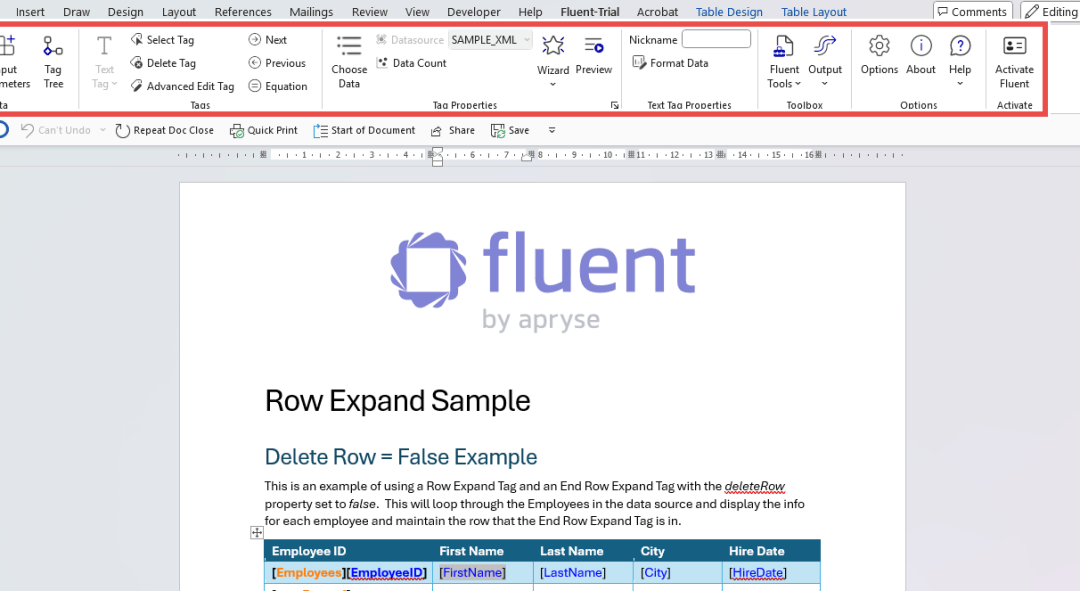This screenshot has width=1080, height=591.
Task: Click the Hire Date column header
Action: 756,551
